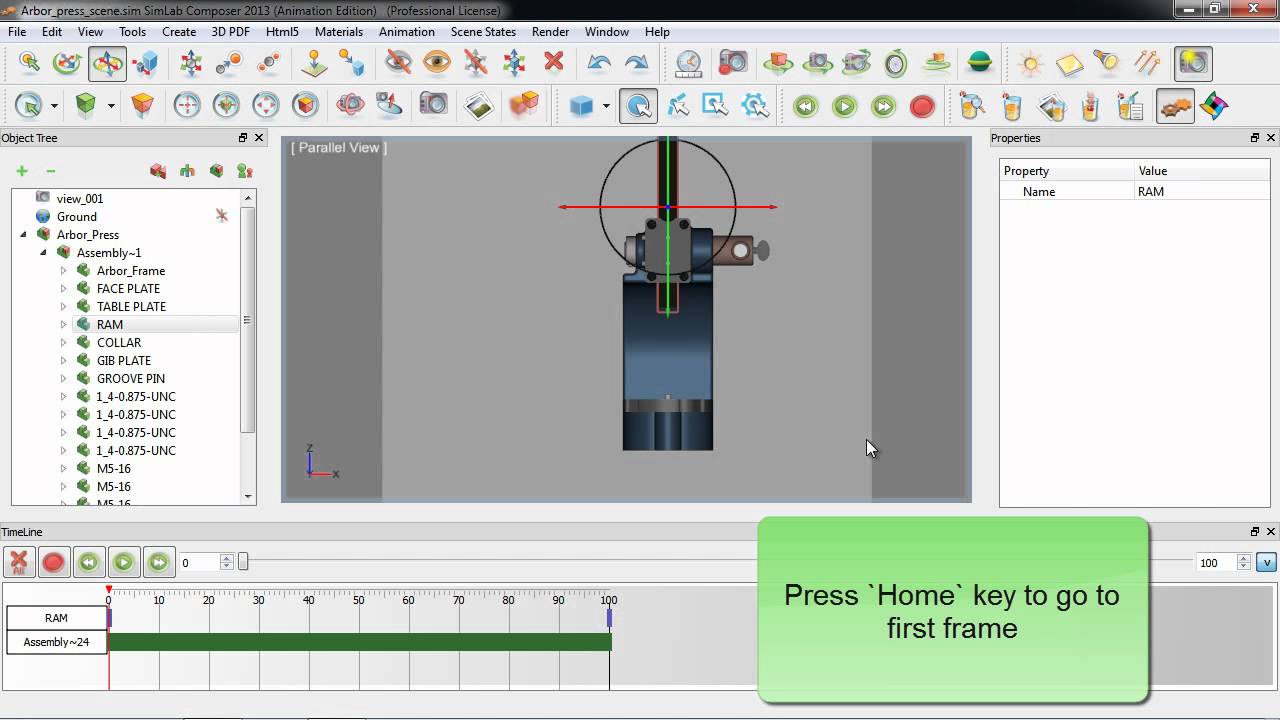Screen dimensions: 1280x720
Task: Click the first circular target zoom icon
Action: 187,106
